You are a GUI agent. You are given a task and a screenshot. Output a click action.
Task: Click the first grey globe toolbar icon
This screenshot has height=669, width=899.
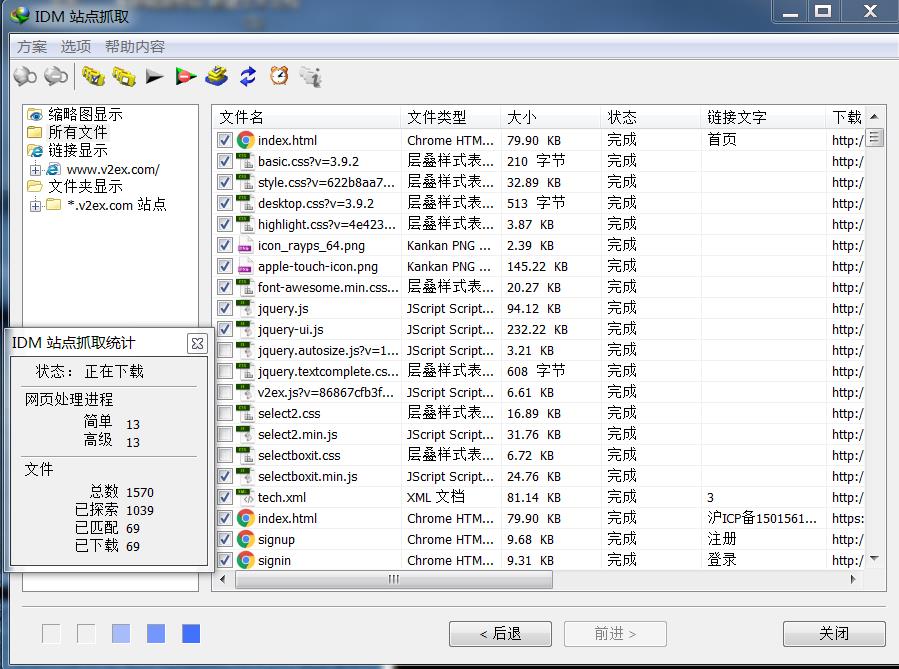25,76
